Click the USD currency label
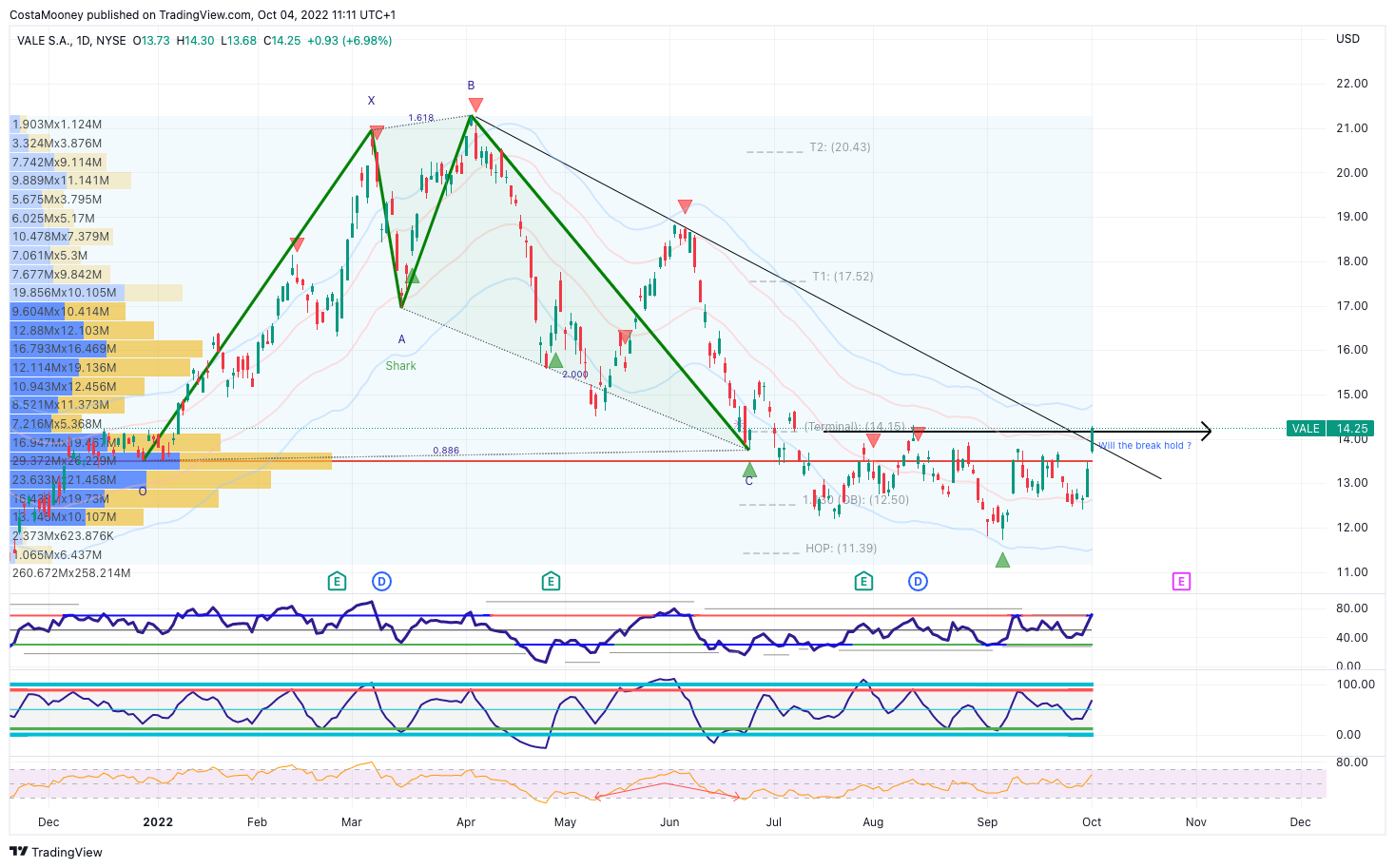This screenshot has height=868, width=1395. point(1347,39)
